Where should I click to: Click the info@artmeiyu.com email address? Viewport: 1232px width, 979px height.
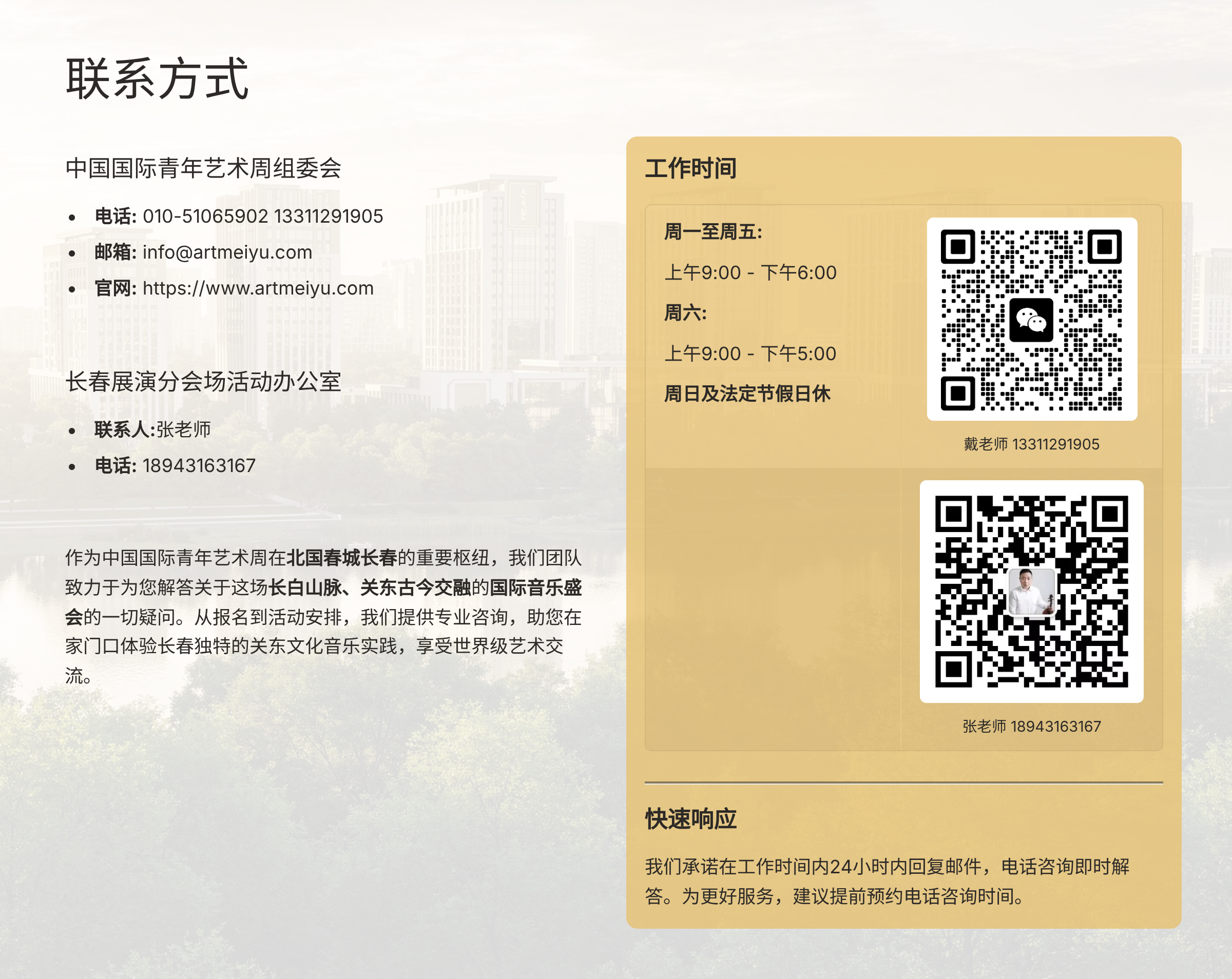pyautogui.click(x=227, y=252)
